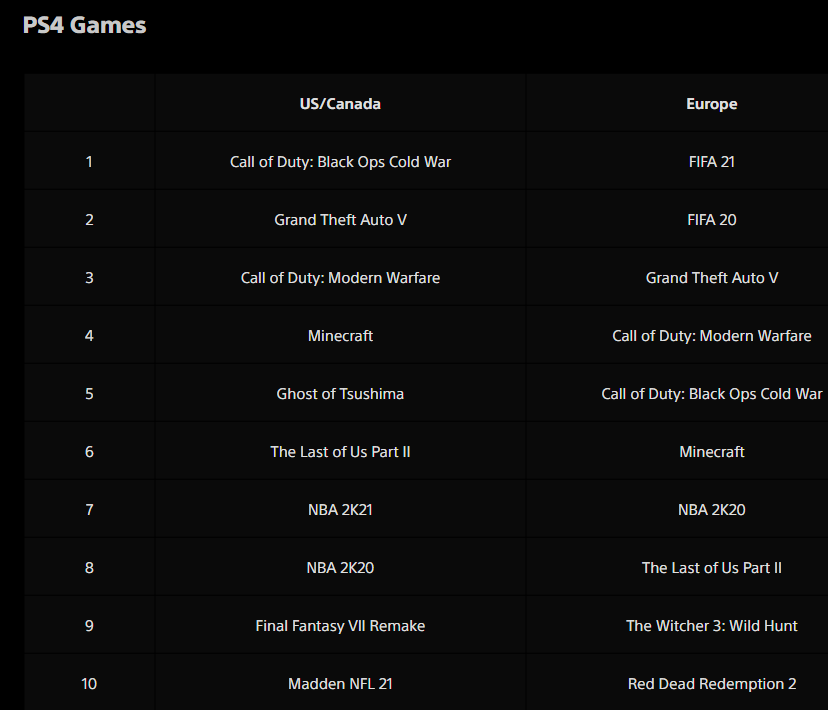
Task: Click FIFA 20 cell
Action: (x=711, y=220)
